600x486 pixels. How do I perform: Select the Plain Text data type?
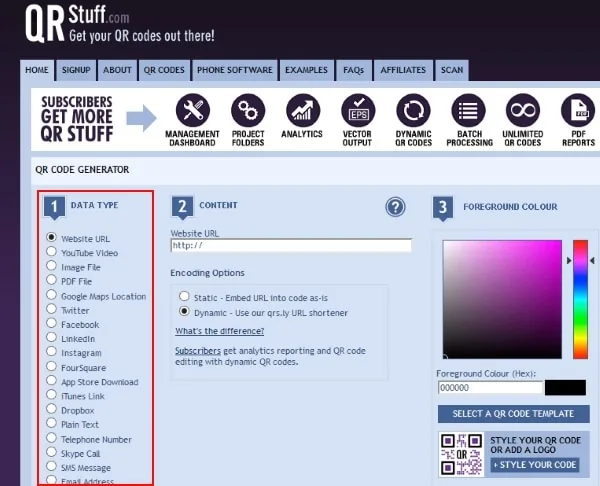point(52,425)
